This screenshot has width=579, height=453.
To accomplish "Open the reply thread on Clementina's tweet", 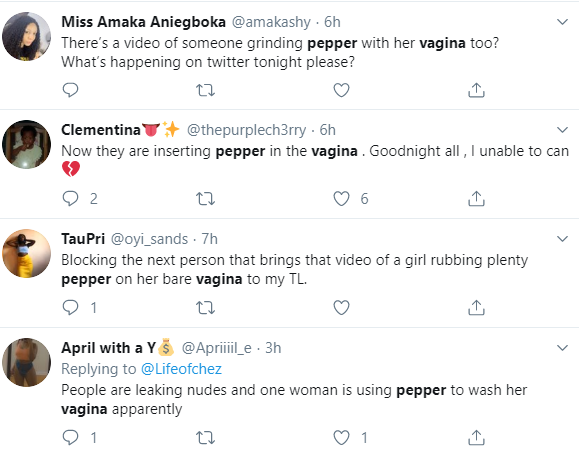I will point(80,199).
